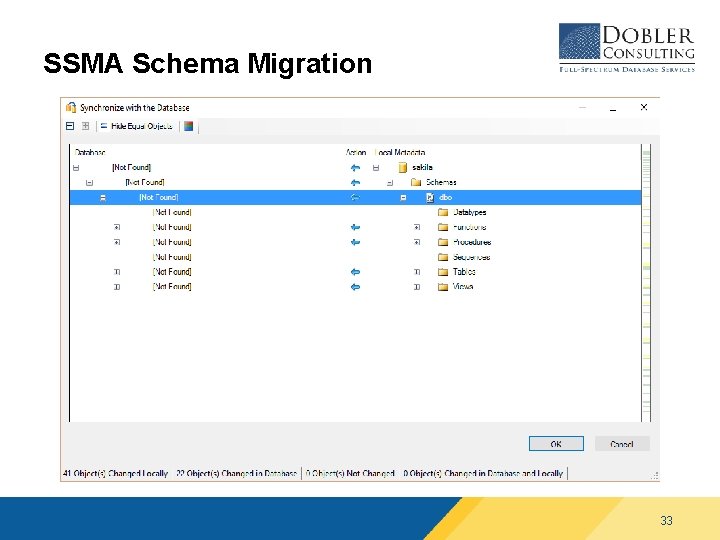Click the collapse-all toolbar icon
Image resolution: width=720 pixels, height=540 pixels.
(x=70, y=126)
